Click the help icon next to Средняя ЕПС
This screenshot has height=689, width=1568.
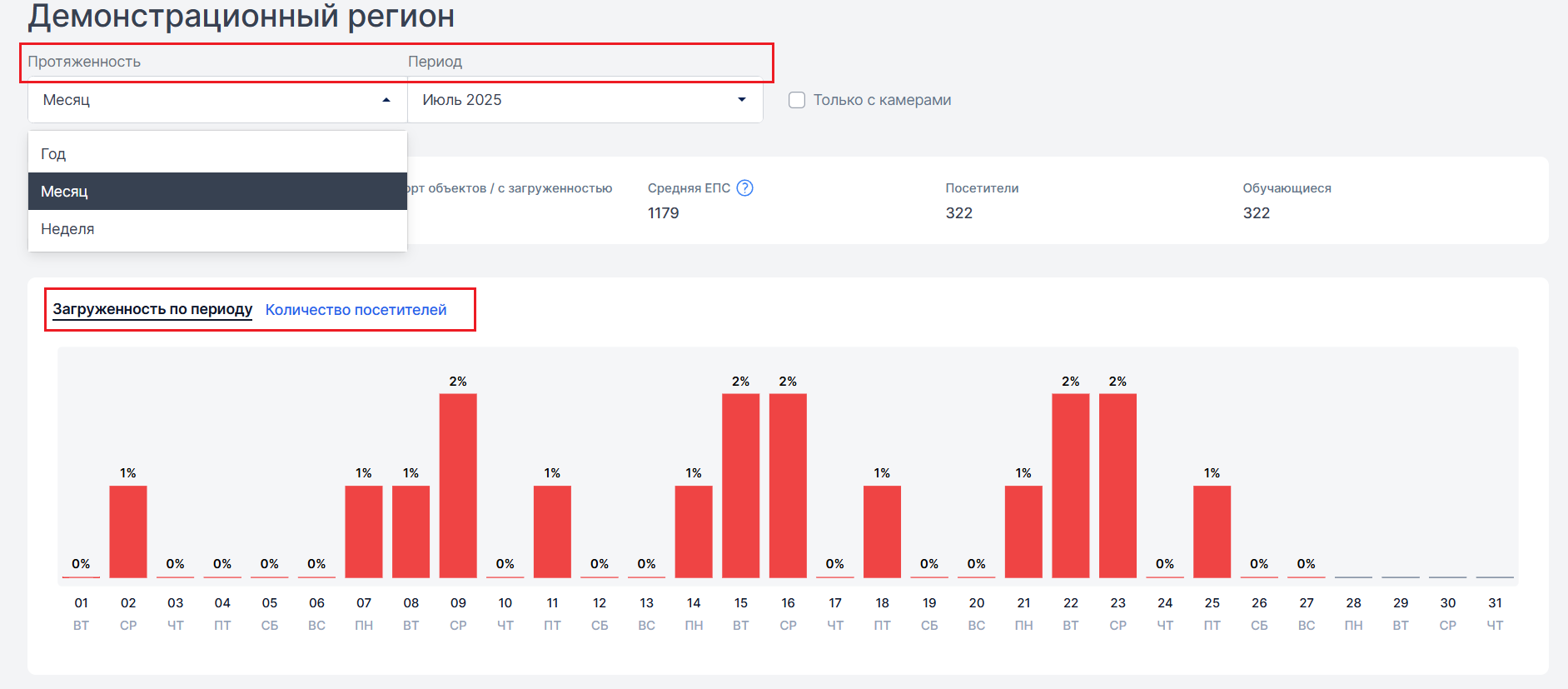[744, 188]
